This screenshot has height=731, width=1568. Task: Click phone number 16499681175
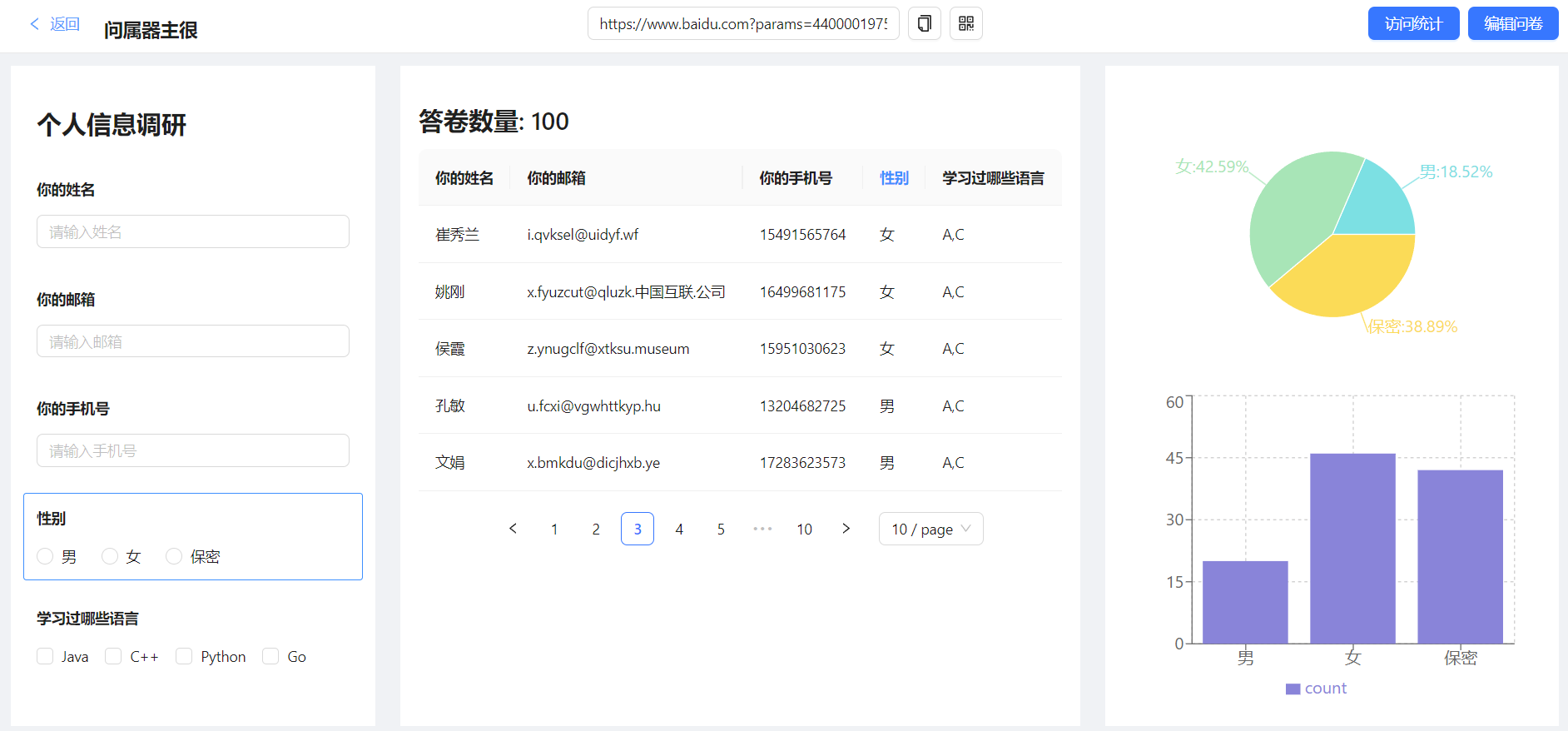click(x=802, y=292)
